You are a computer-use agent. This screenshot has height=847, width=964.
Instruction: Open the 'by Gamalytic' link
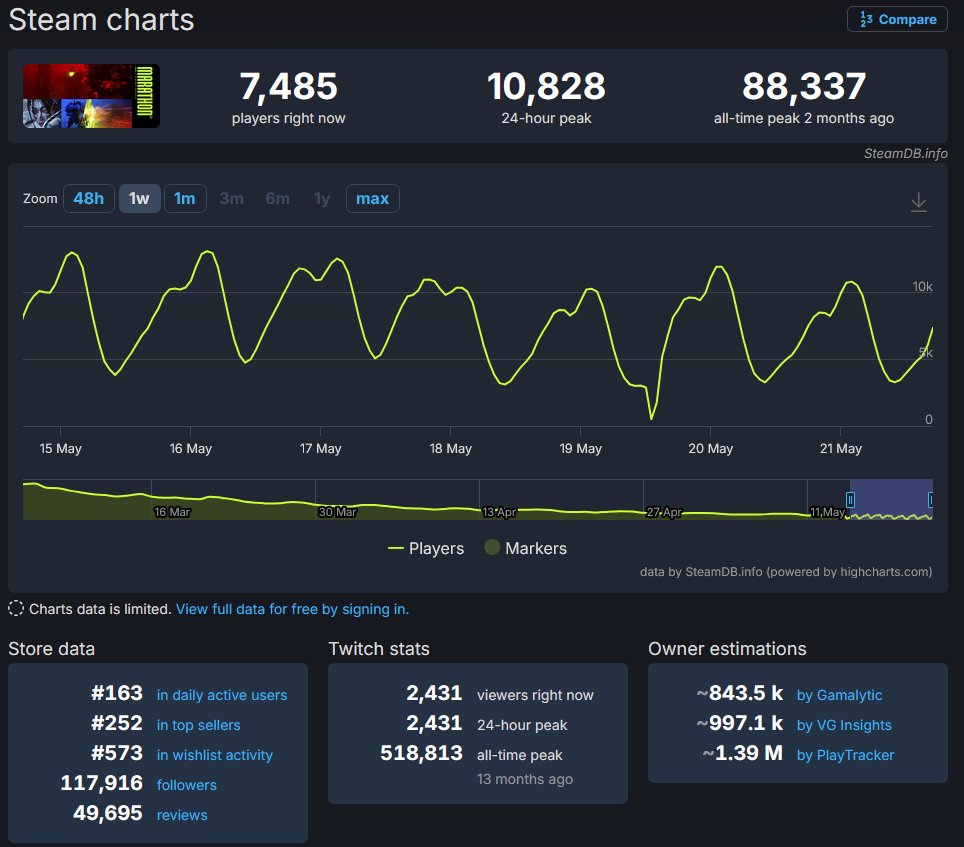point(840,695)
